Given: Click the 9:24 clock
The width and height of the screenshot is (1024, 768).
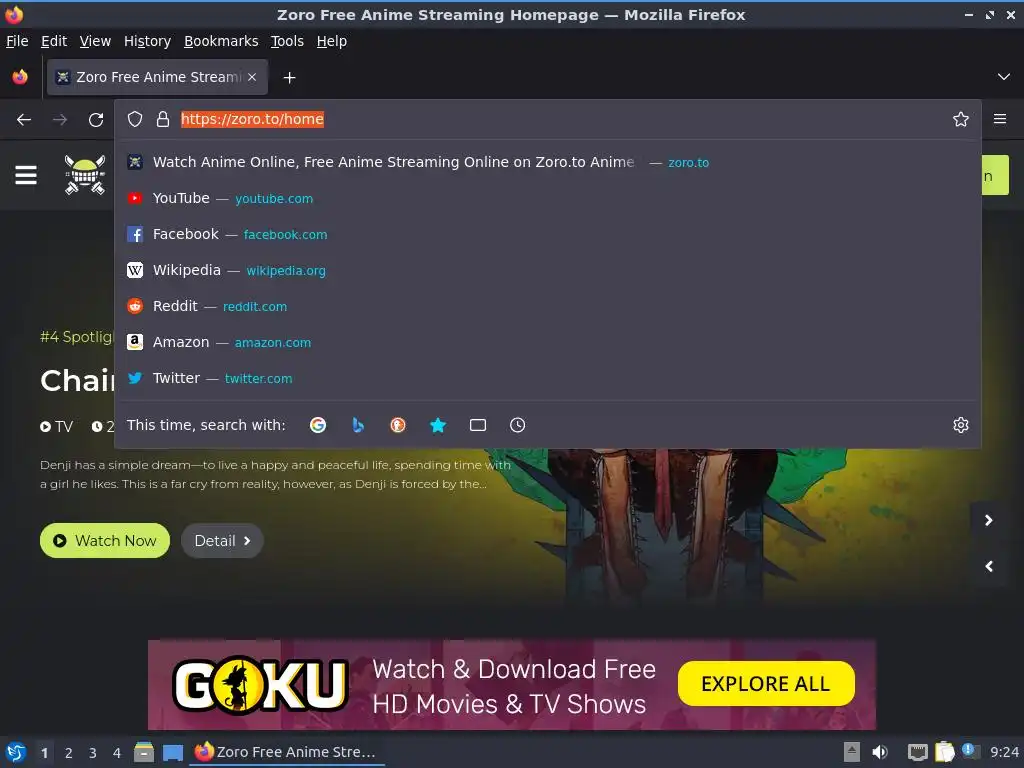Looking at the screenshot, I should [x=1004, y=752].
